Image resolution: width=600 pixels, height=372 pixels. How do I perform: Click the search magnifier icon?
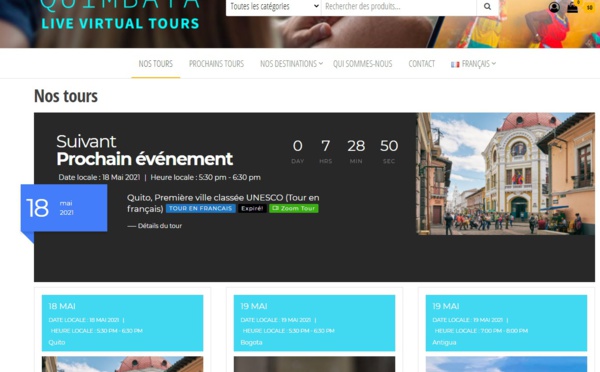coord(487,7)
